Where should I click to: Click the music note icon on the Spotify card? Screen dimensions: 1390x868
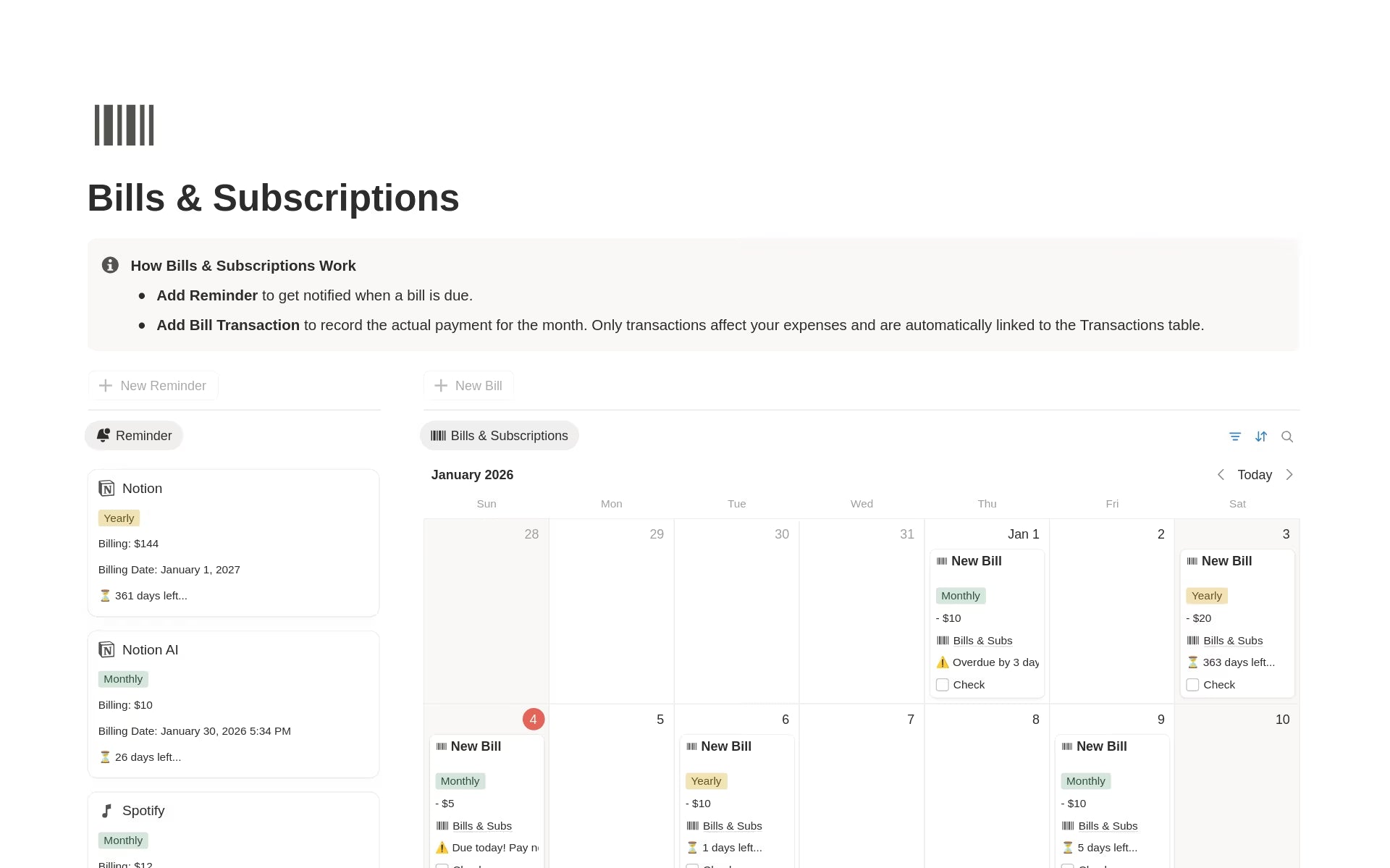pyautogui.click(x=107, y=810)
